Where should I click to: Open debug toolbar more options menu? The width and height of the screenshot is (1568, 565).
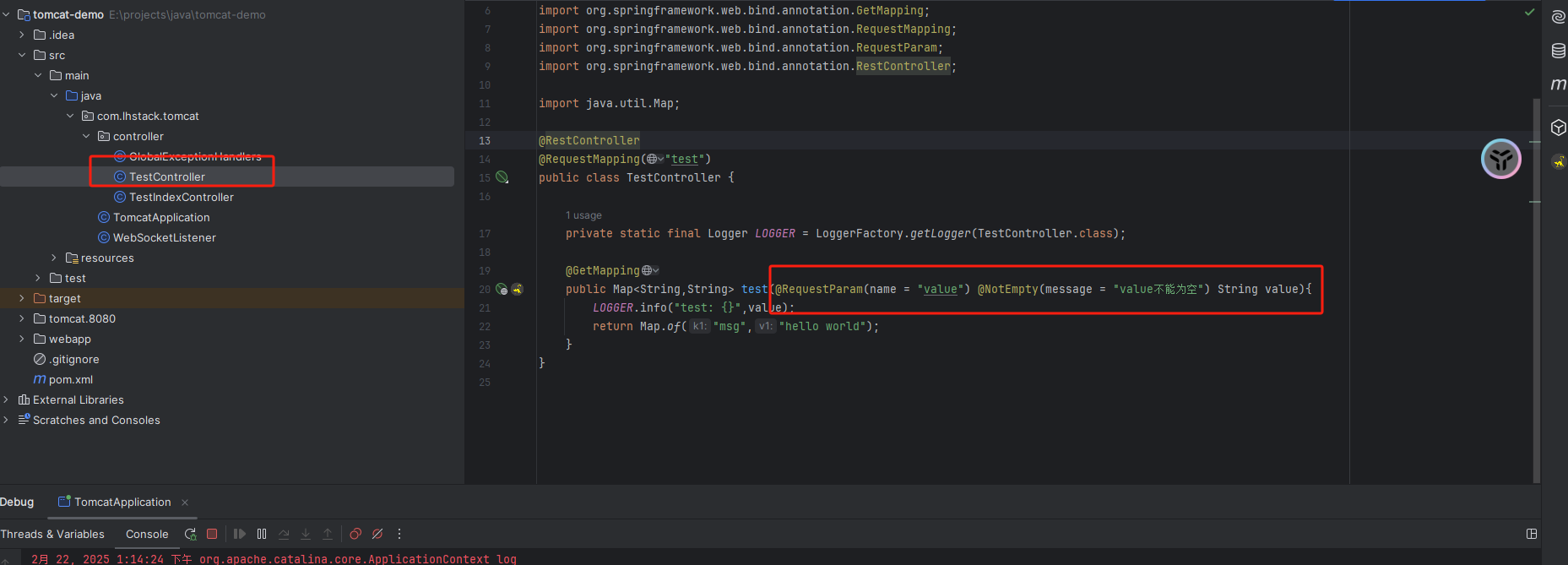point(399,534)
